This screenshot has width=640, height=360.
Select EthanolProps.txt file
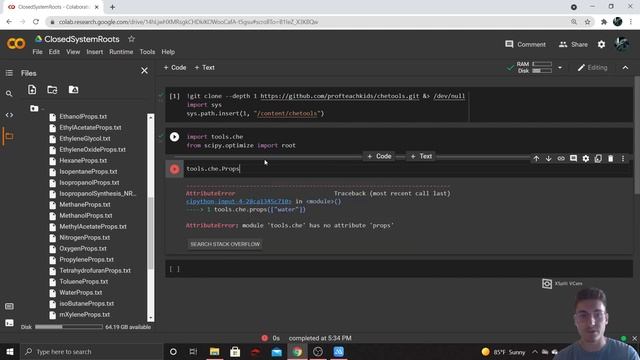tap(83, 116)
